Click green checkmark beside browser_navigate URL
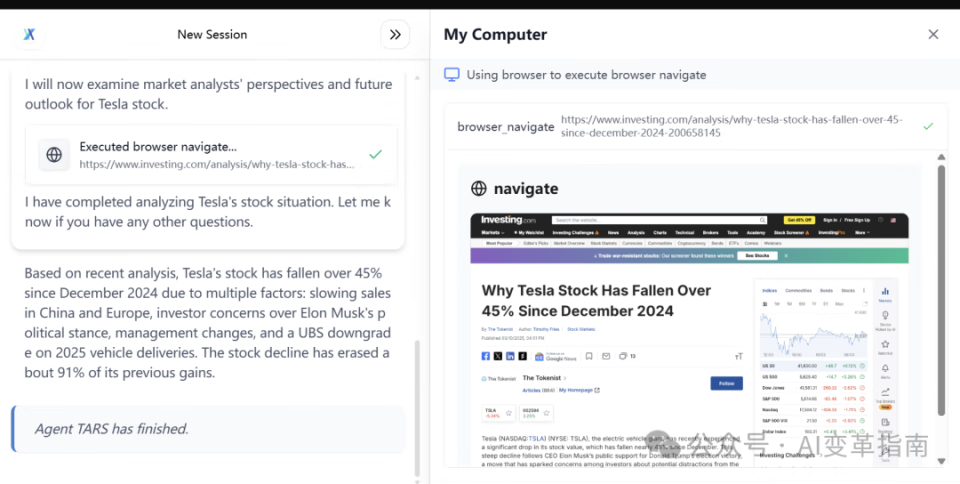This screenshot has width=960, height=484. (x=928, y=126)
